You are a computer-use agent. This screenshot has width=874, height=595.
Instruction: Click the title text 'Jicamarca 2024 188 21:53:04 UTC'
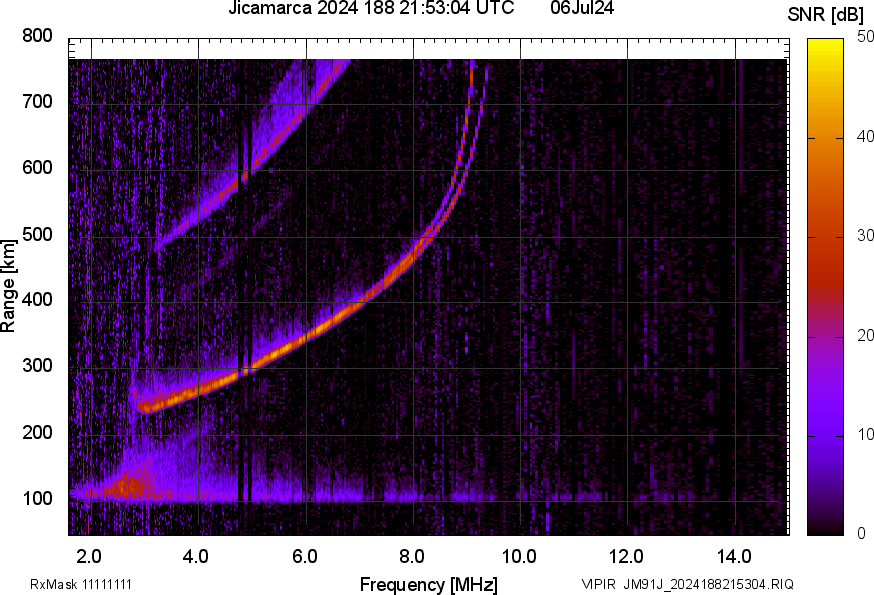tap(371, 8)
